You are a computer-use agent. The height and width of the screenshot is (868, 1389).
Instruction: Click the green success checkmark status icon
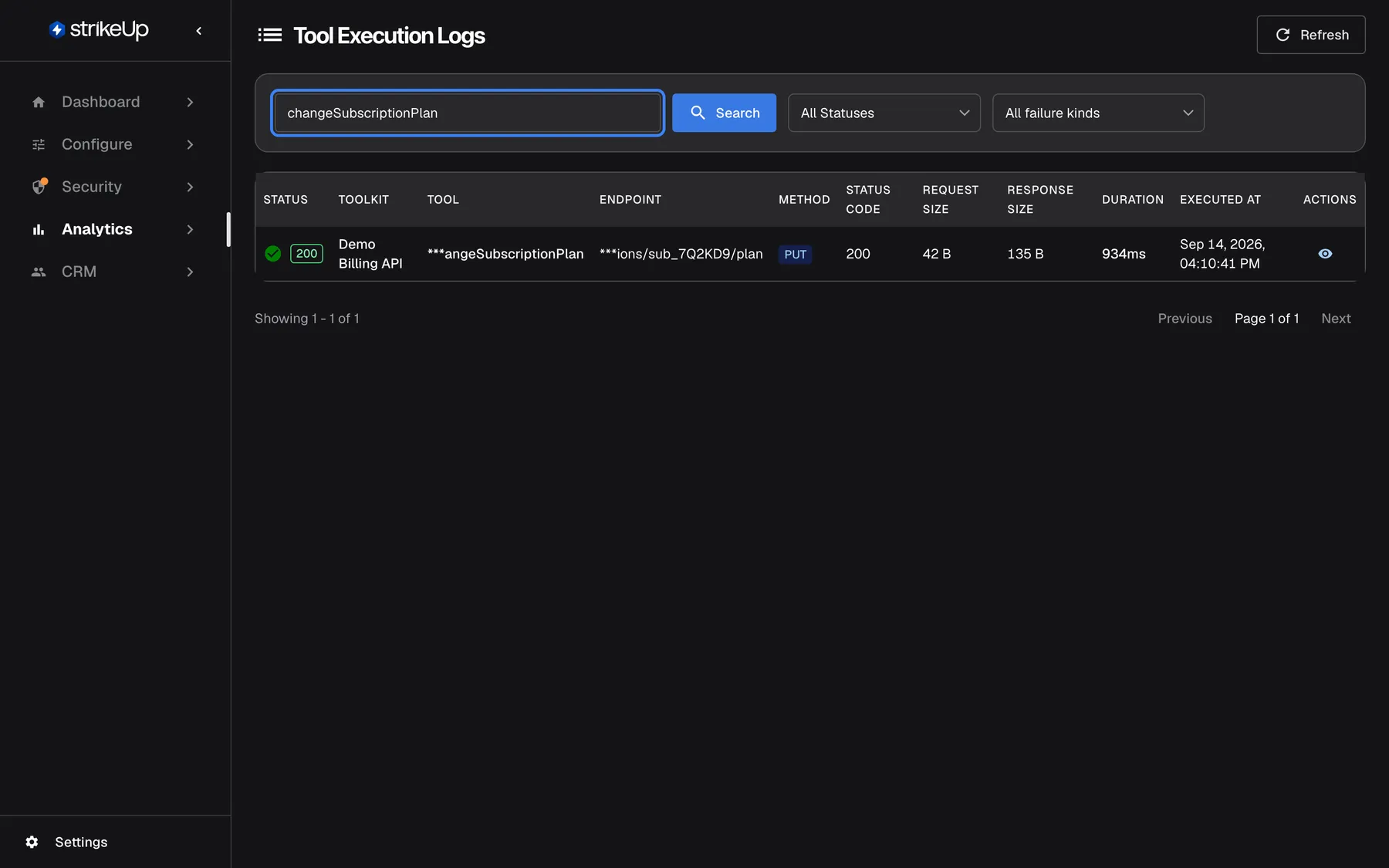tap(273, 254)
